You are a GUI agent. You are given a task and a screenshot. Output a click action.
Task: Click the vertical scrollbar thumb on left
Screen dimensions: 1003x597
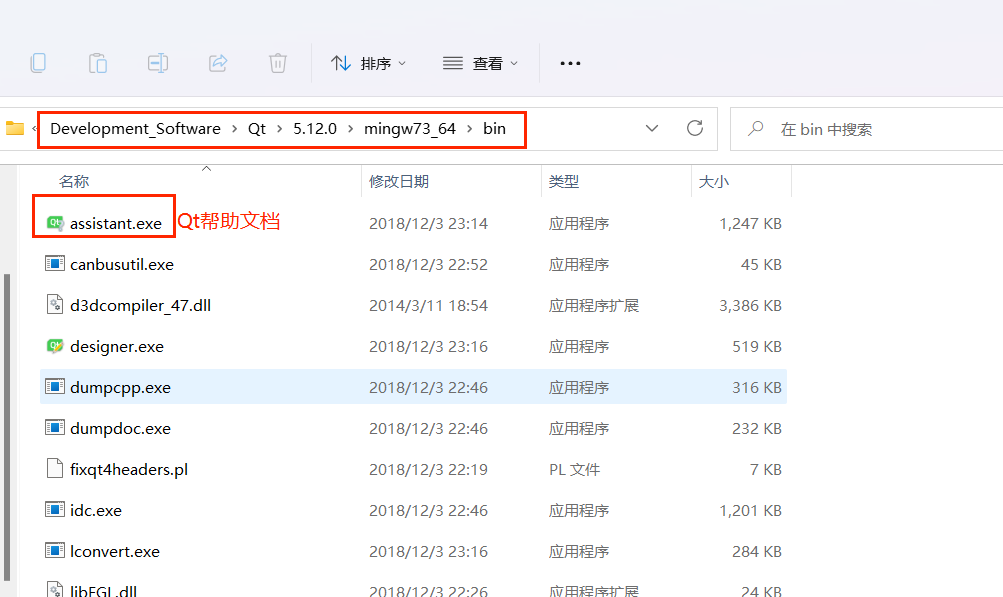7,427
